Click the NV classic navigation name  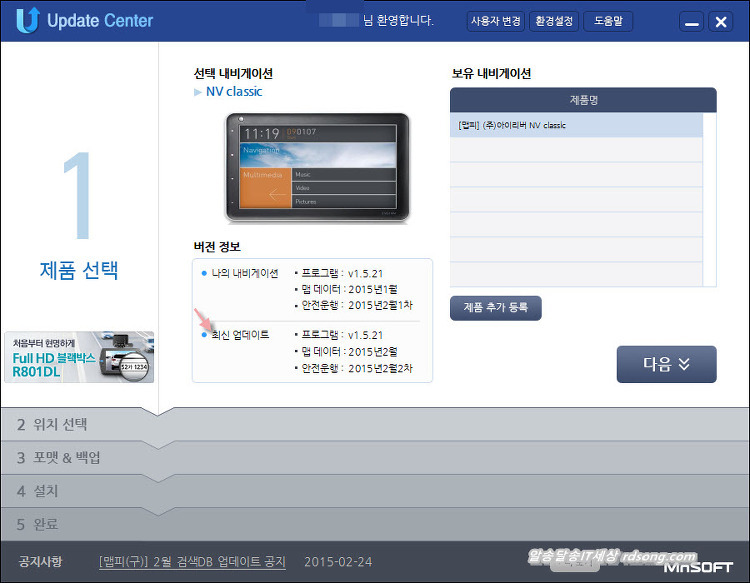[x=234, y=91]
